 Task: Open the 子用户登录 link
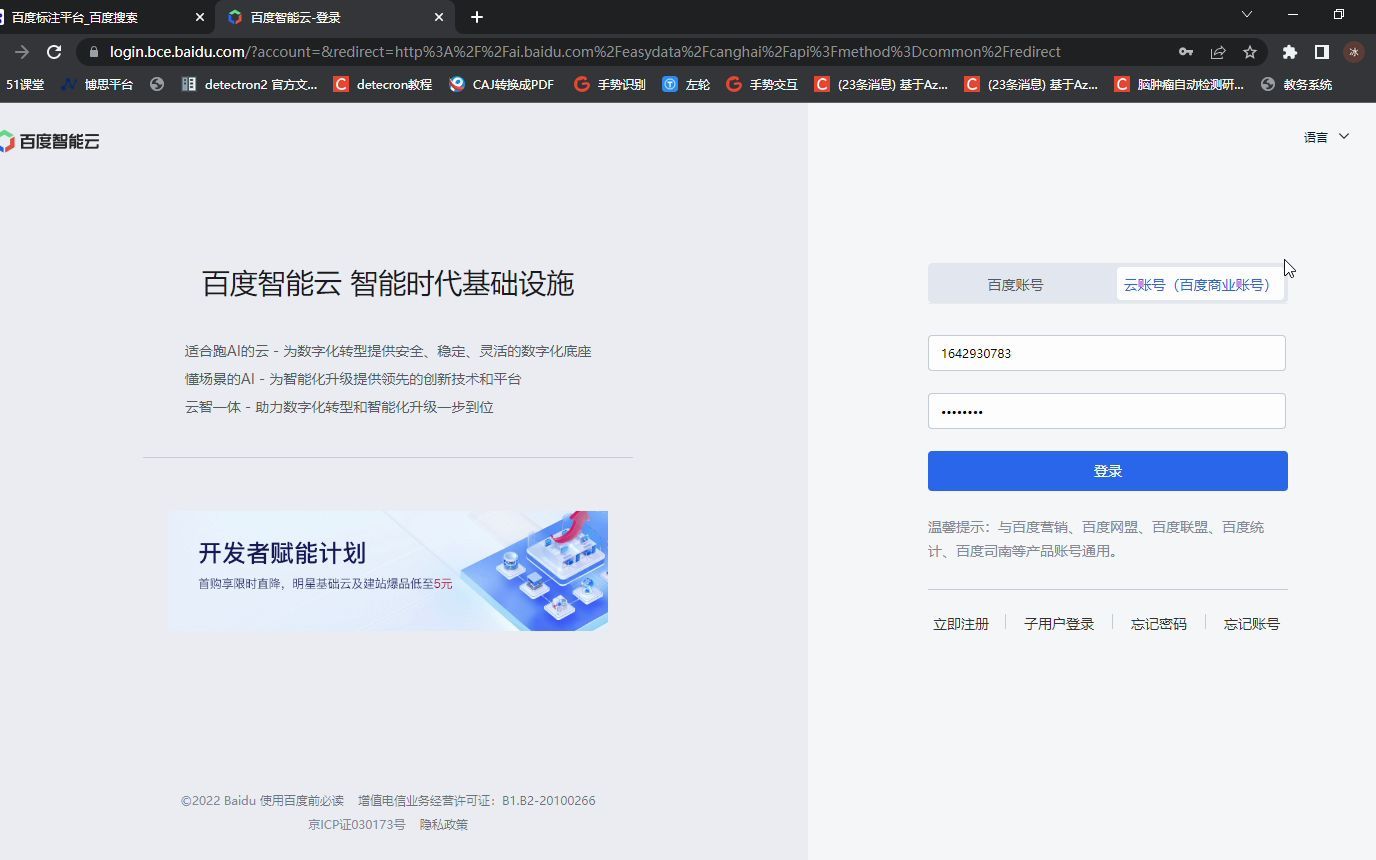pos(1059,624)
